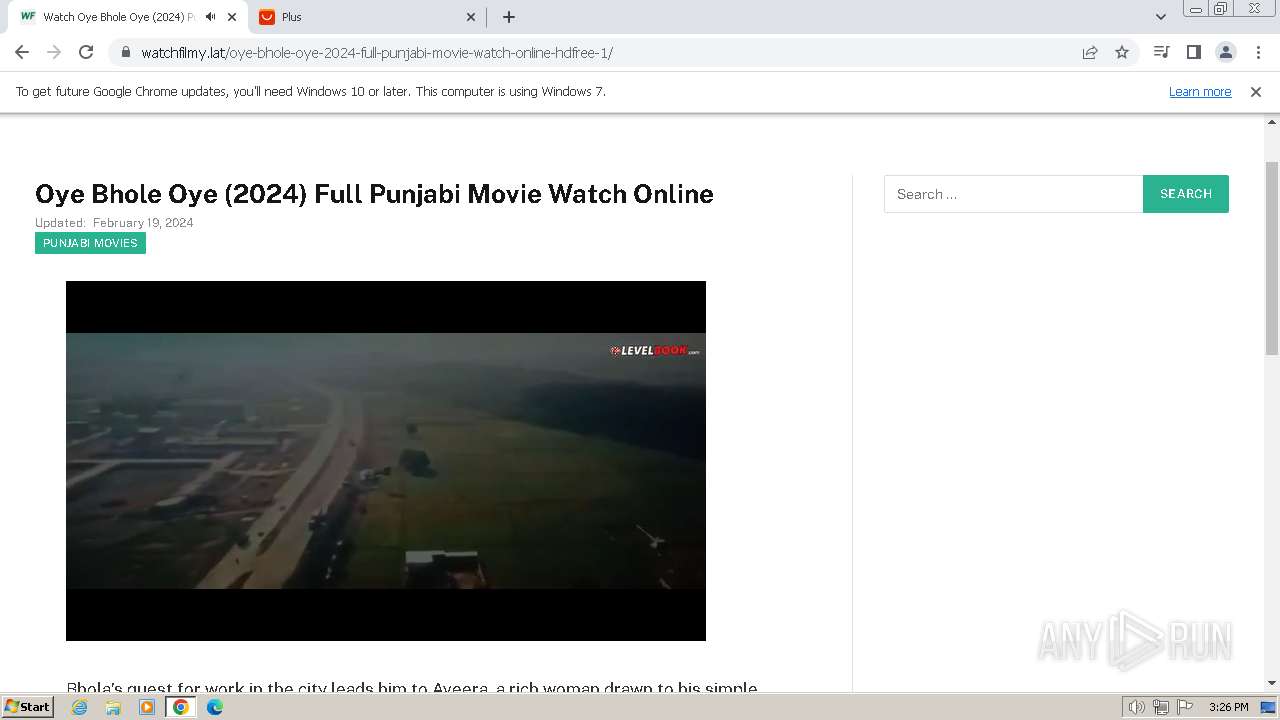This screenshot has width=1280, height=720.
Task: Click the Oye Bhole Oye movie title
Action: tap(374, 194)
